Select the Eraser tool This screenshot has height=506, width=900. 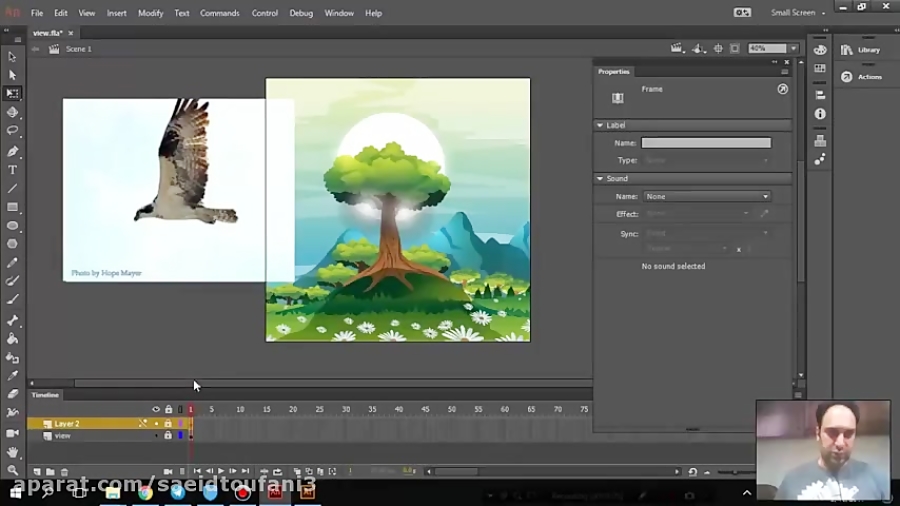coord(12,394)
